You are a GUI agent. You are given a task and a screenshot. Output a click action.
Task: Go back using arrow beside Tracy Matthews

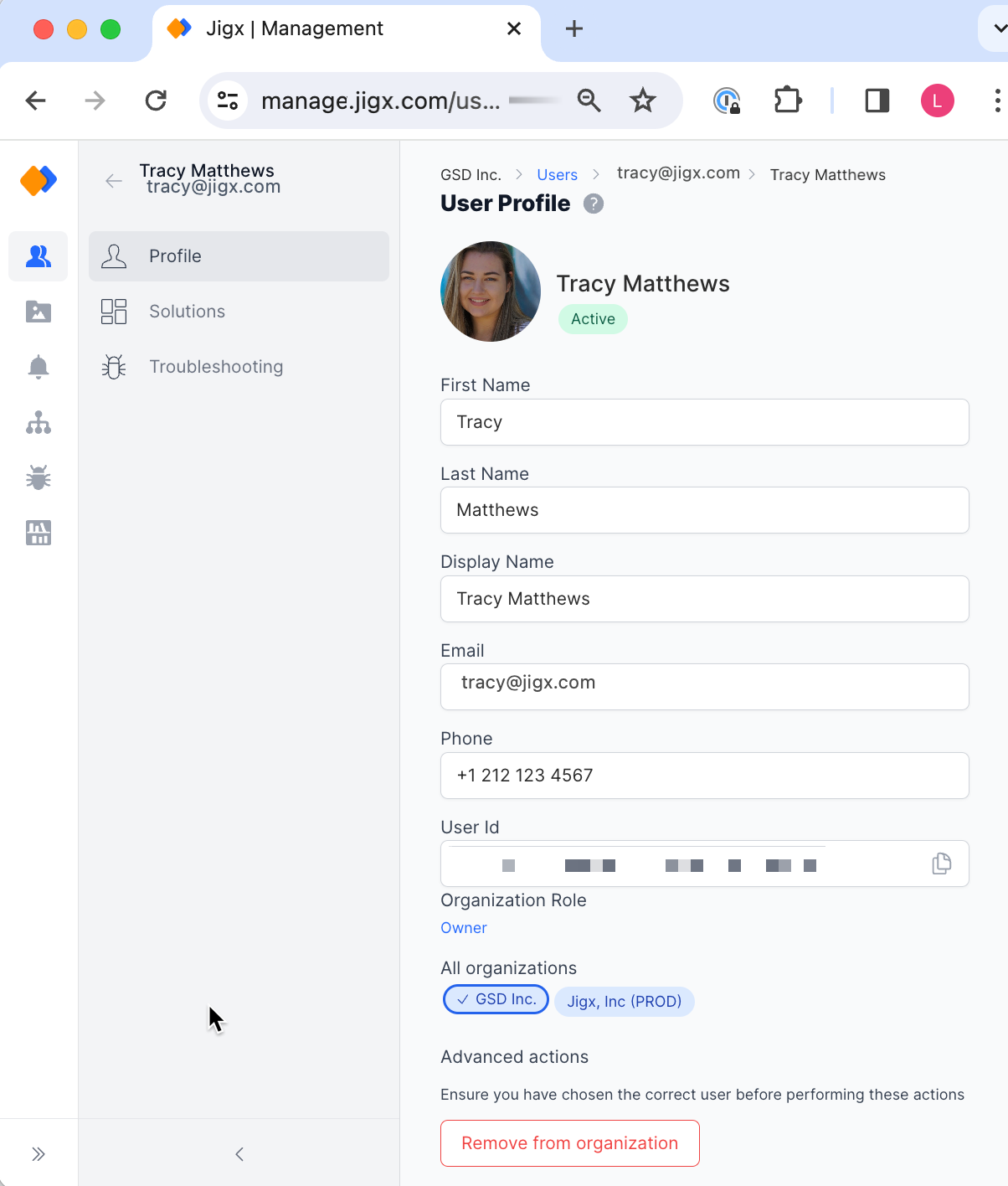[114, 181]
